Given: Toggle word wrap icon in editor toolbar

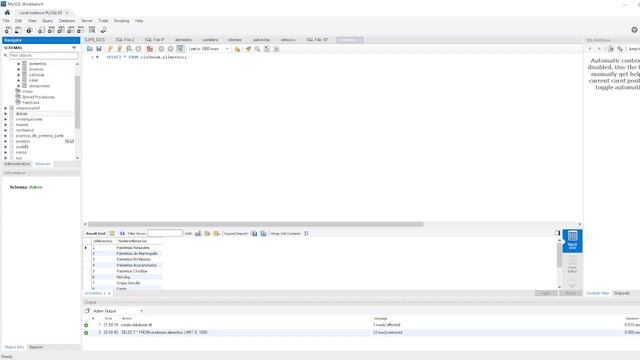Looking at the screenshot, I should tap(276, 49).
